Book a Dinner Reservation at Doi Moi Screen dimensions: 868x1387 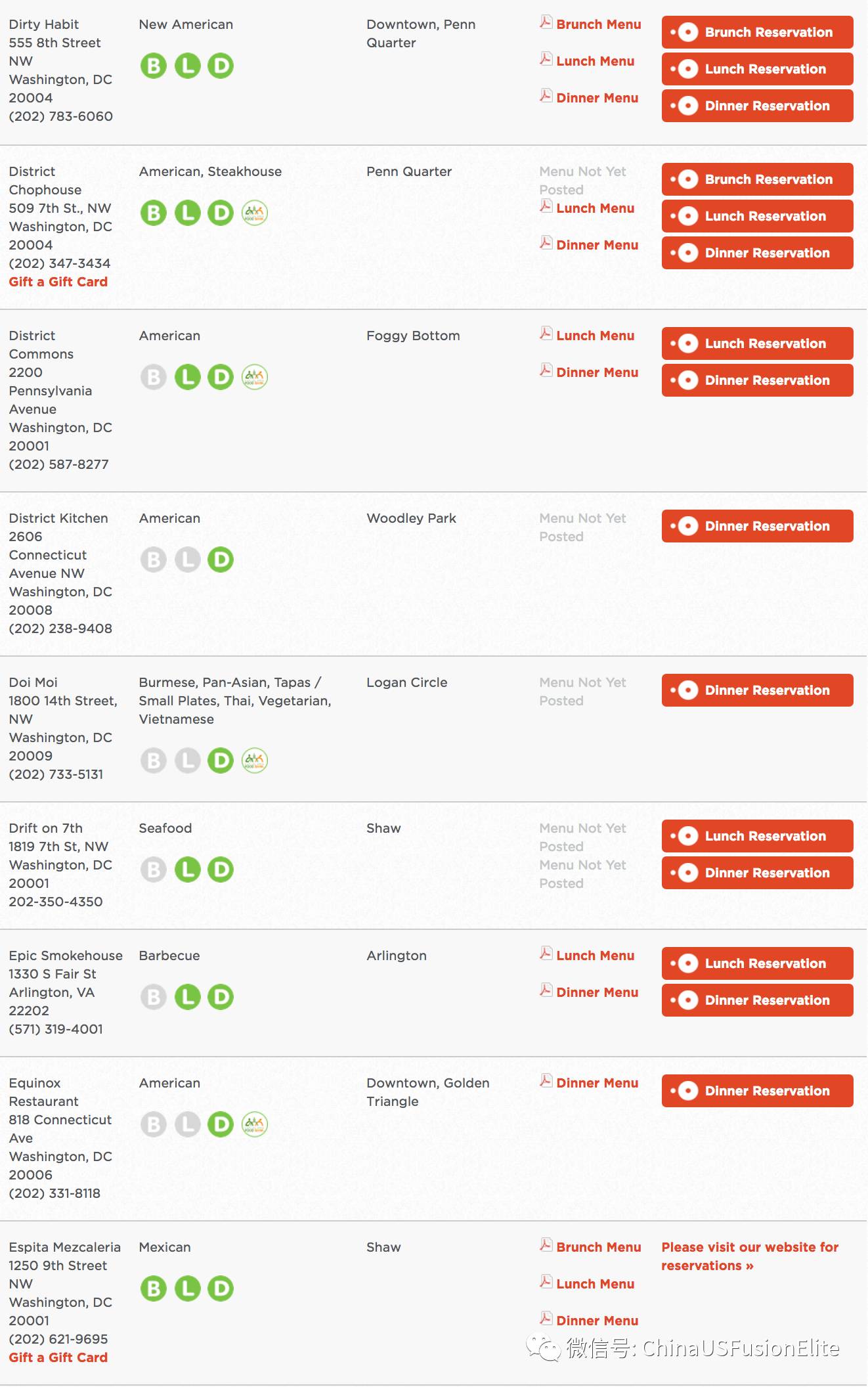pyautogui.click(x=758, y=690)
